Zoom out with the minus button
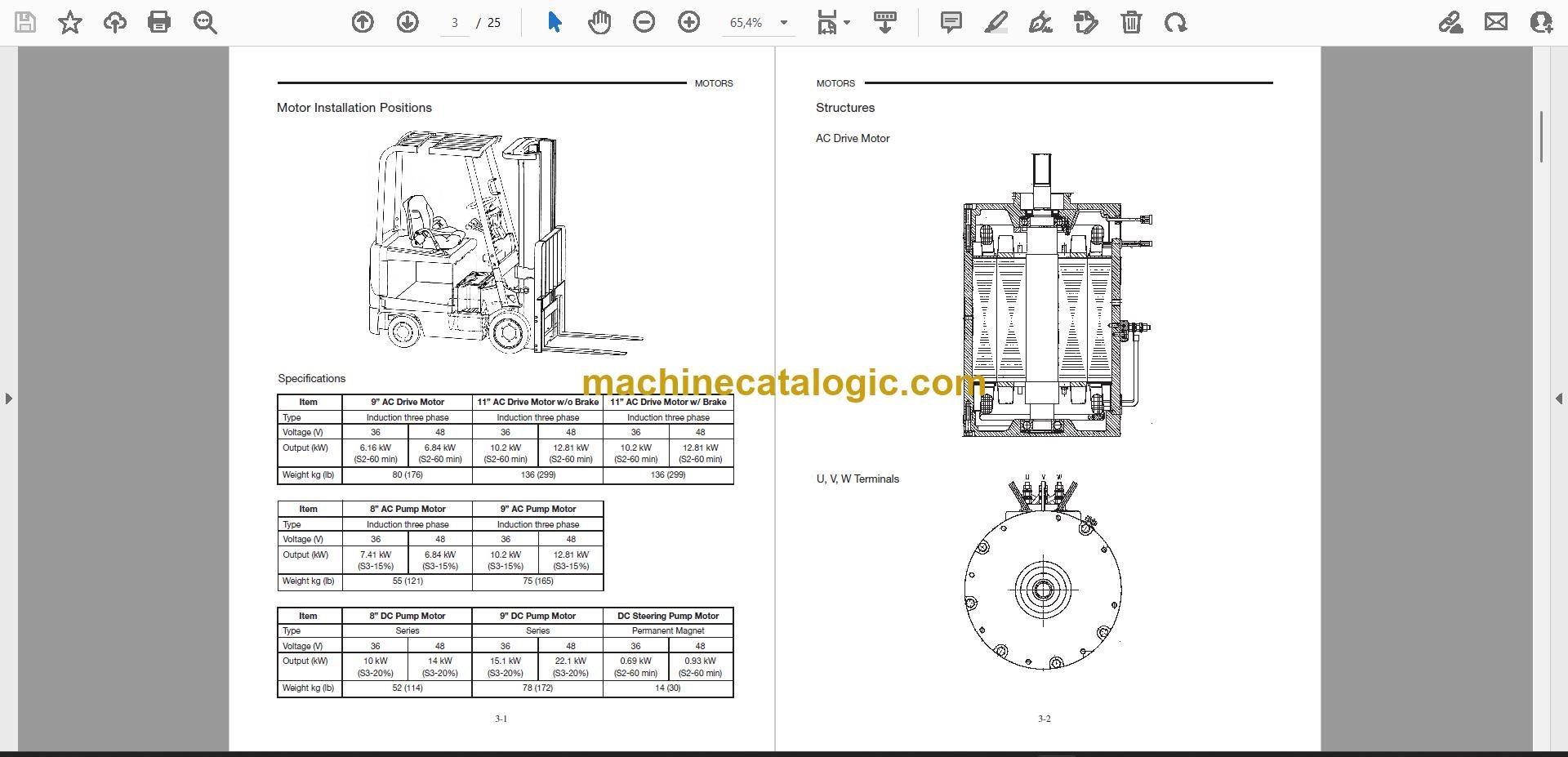 [x=644, y=22]
